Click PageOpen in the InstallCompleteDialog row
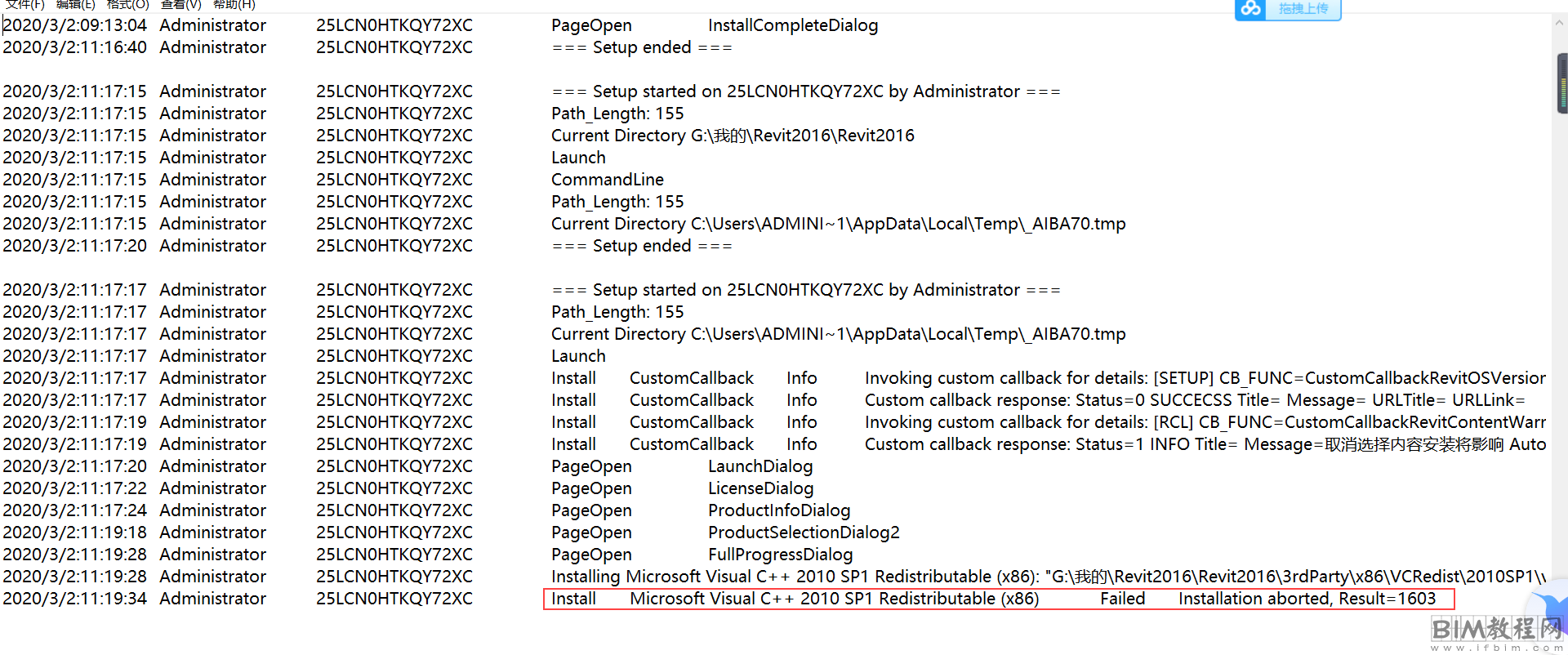This screenshot has width=1568, height=655. pos(591,25)
